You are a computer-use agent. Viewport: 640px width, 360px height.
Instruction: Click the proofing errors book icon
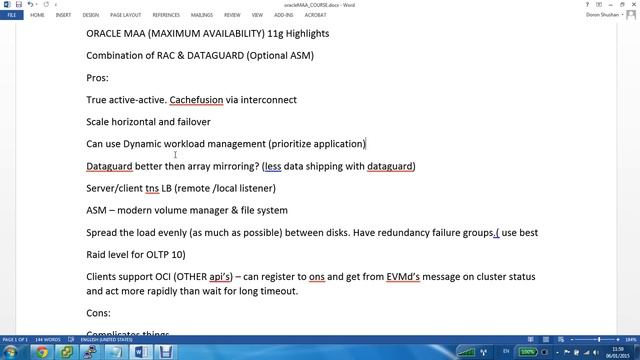pyautogui.click(x=71, y=340)
